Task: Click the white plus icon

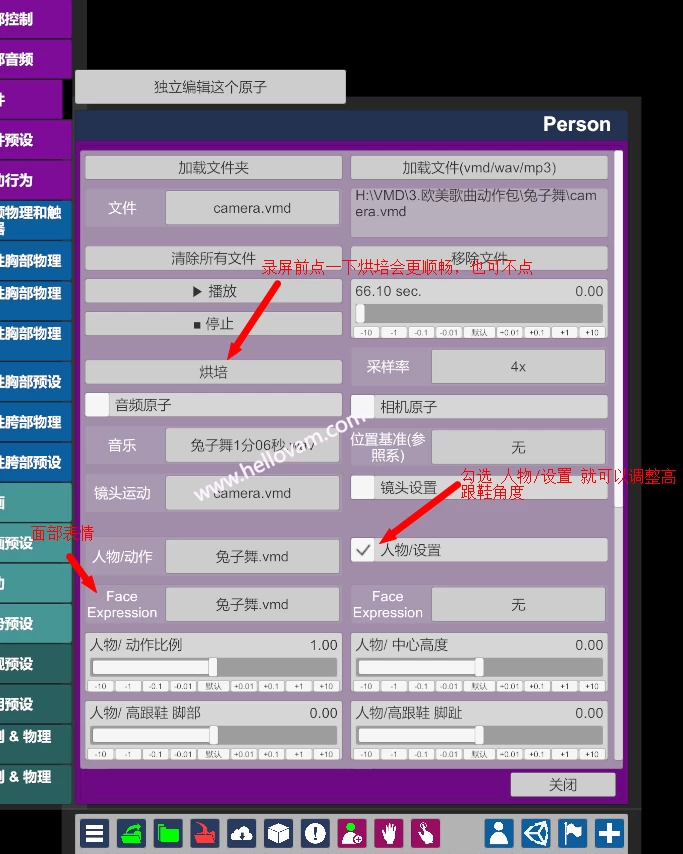Action: 609,832
